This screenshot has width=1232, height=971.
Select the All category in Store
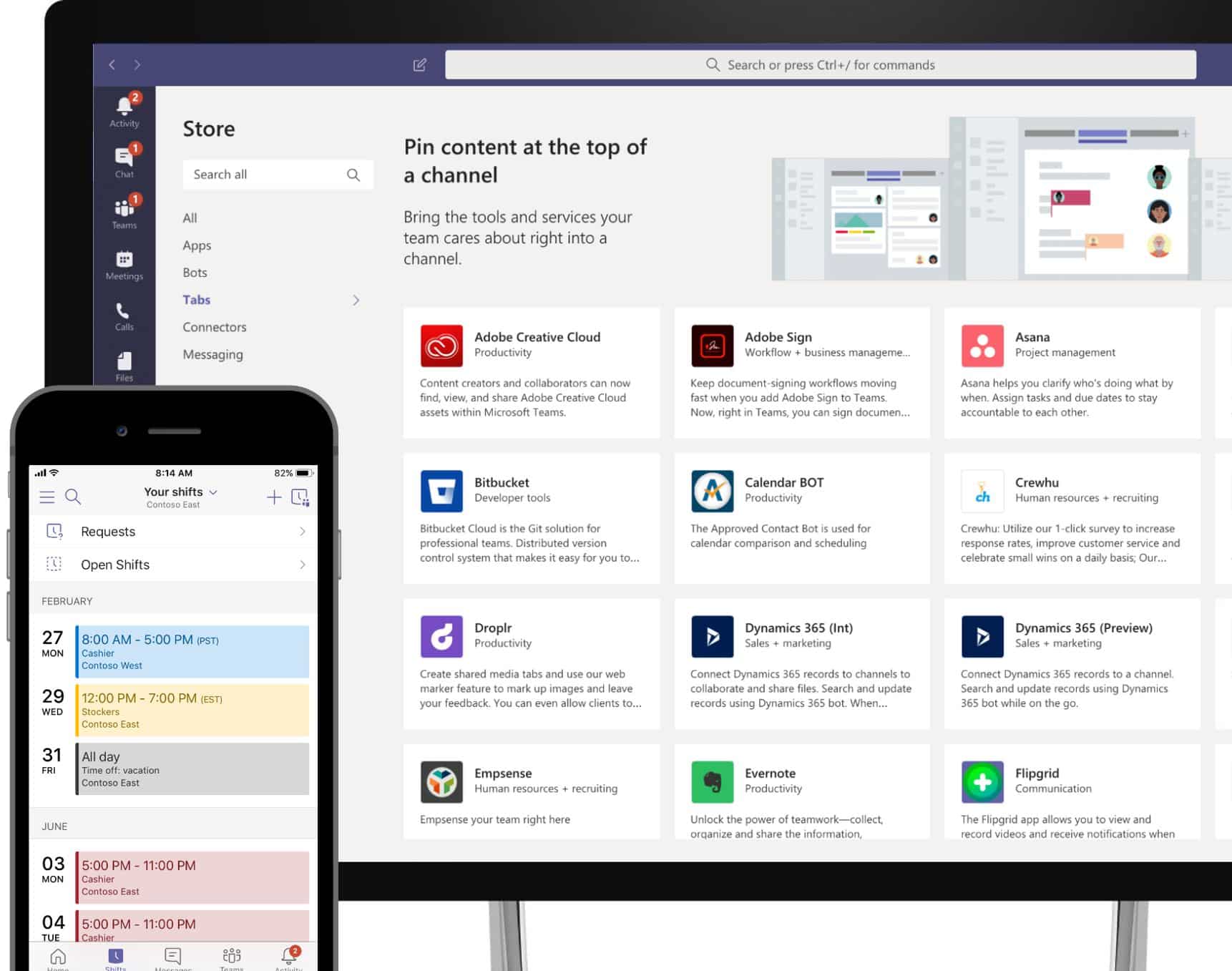[x=190, y=218]
